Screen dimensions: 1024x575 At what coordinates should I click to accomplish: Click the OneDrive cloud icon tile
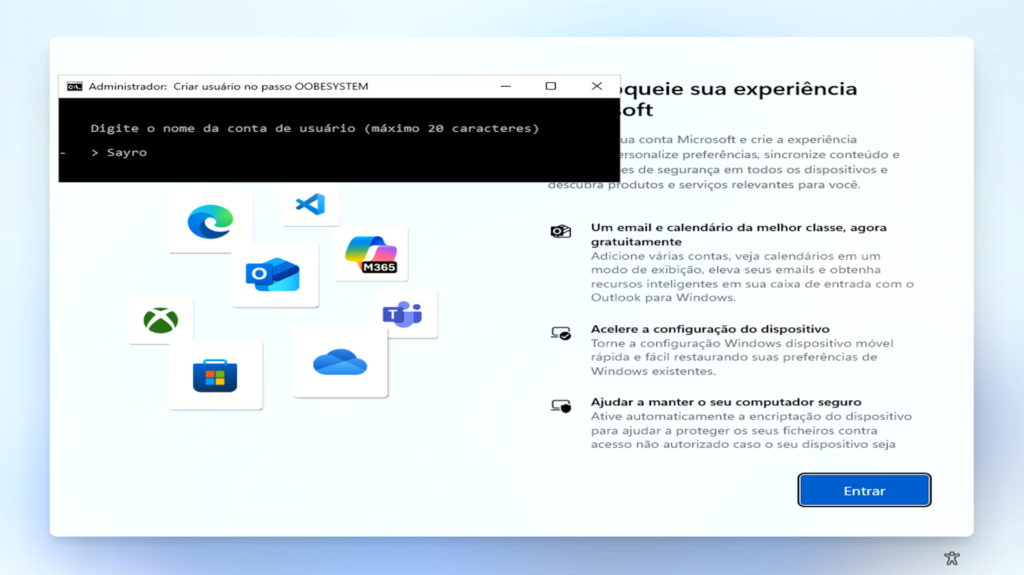coord(340,362)
